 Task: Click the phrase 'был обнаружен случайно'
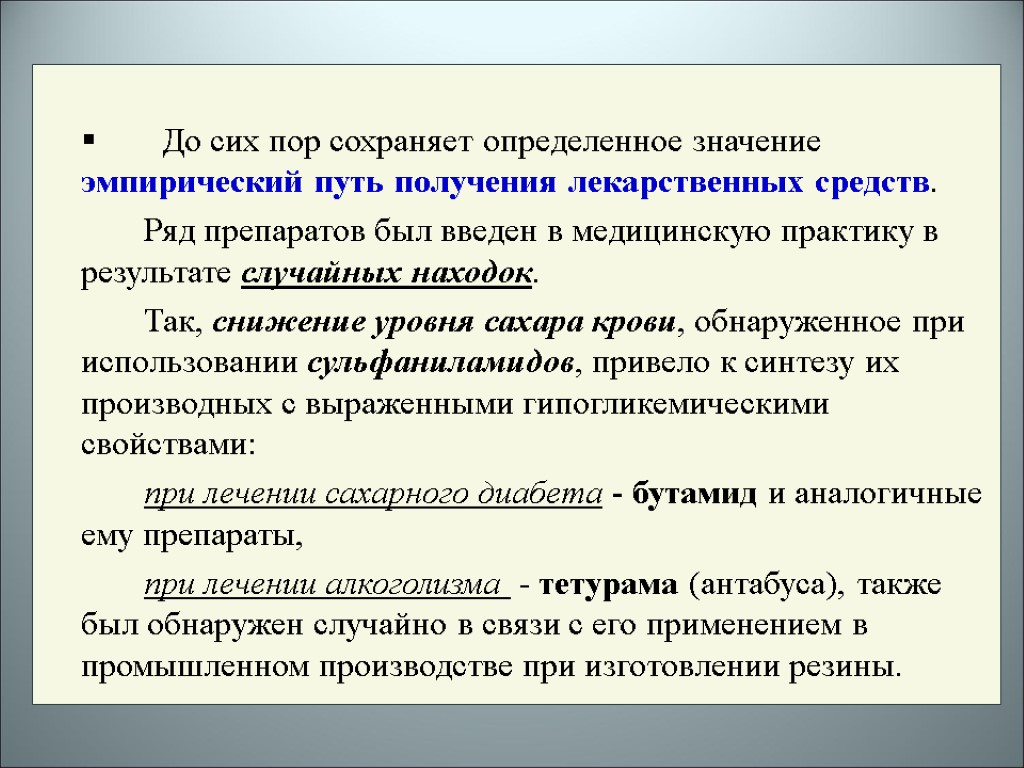click(x=264, y=626)
